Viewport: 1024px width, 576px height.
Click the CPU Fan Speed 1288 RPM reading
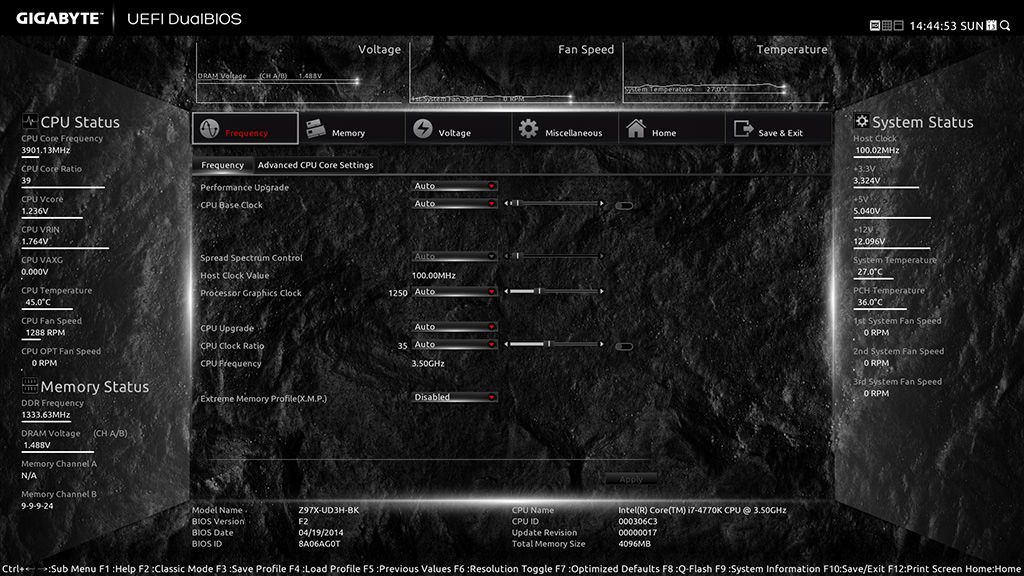[x=45, y=332]
